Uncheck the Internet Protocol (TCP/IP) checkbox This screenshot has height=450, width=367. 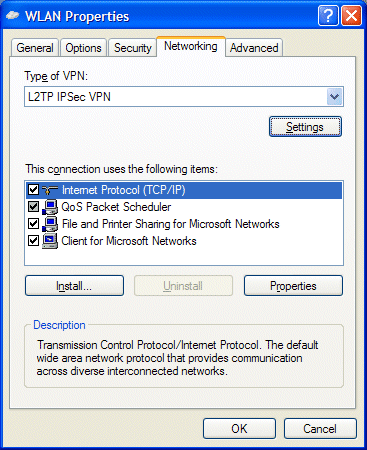pos(33,190)
